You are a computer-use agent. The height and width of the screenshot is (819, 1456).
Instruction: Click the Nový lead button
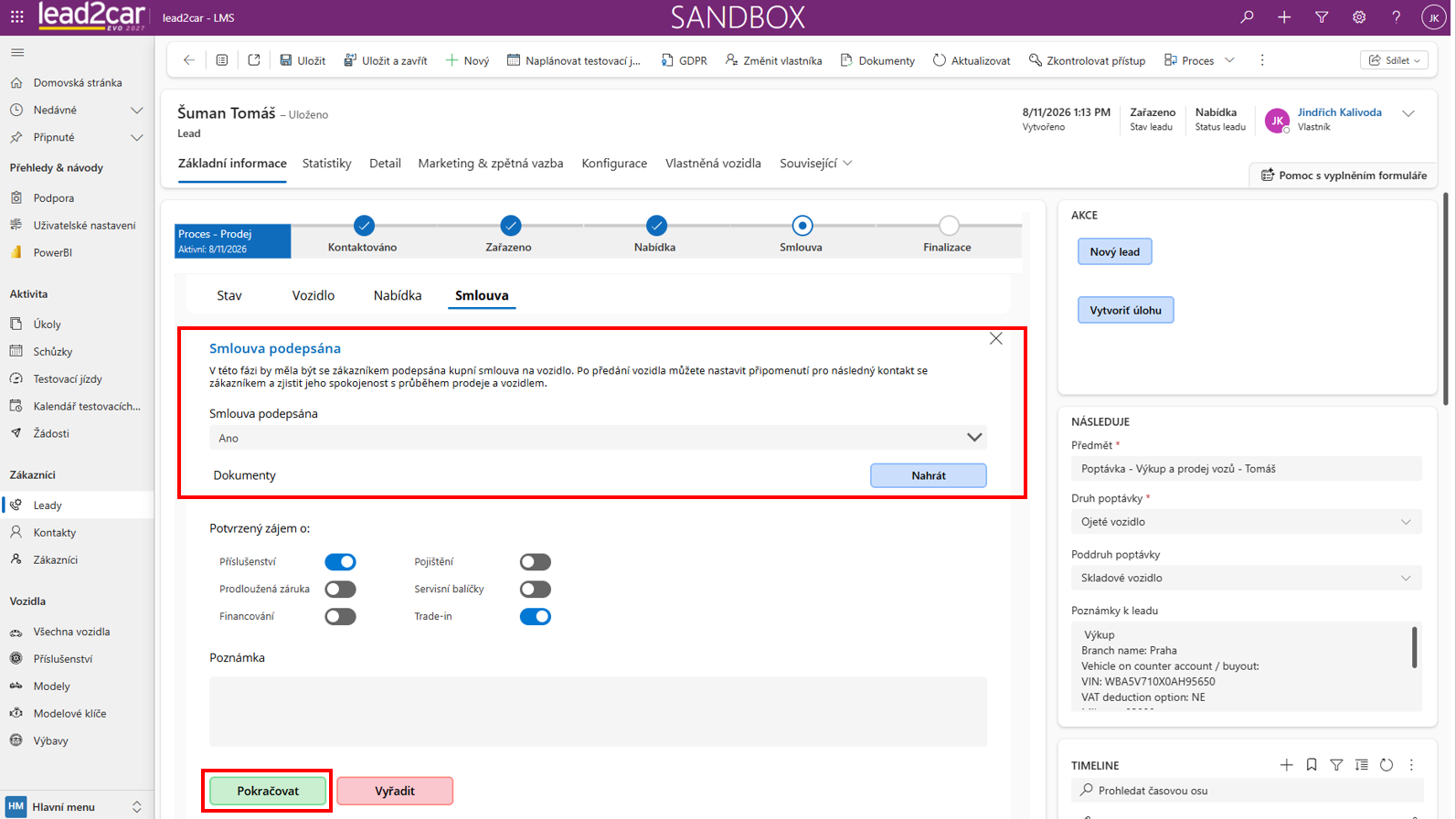[1114, 251]
